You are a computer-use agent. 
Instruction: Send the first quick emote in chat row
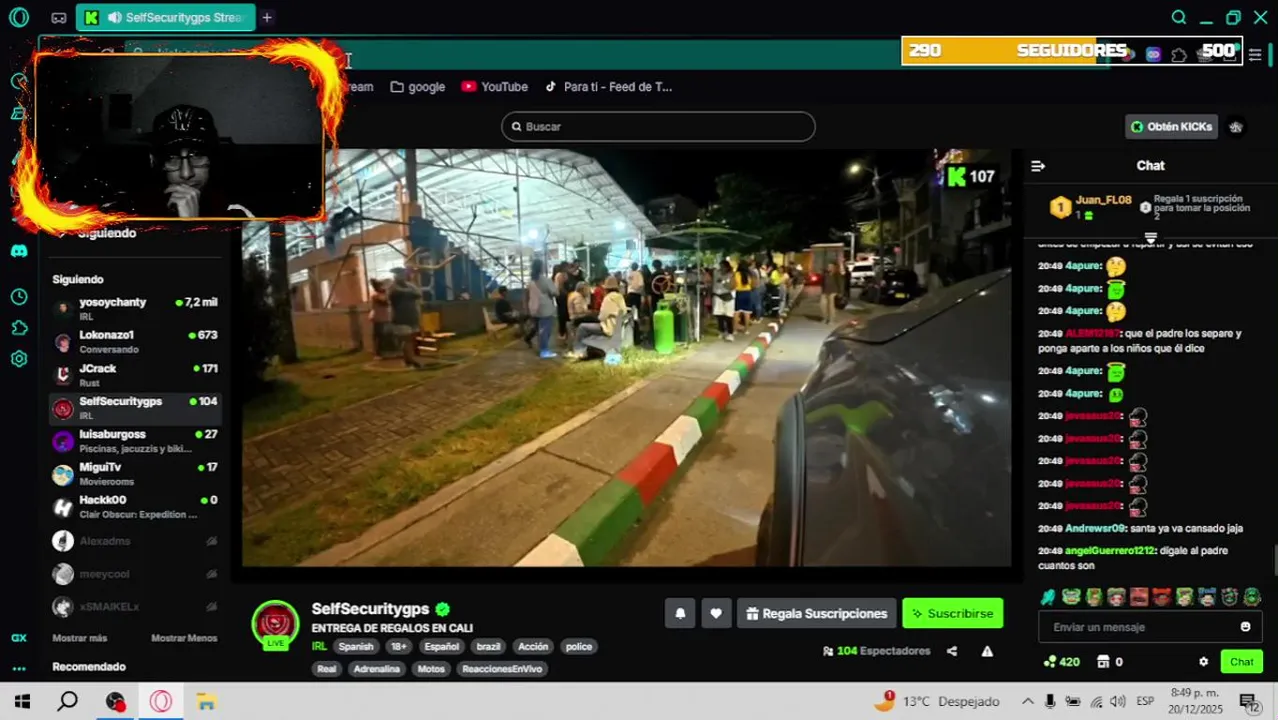1048,597
